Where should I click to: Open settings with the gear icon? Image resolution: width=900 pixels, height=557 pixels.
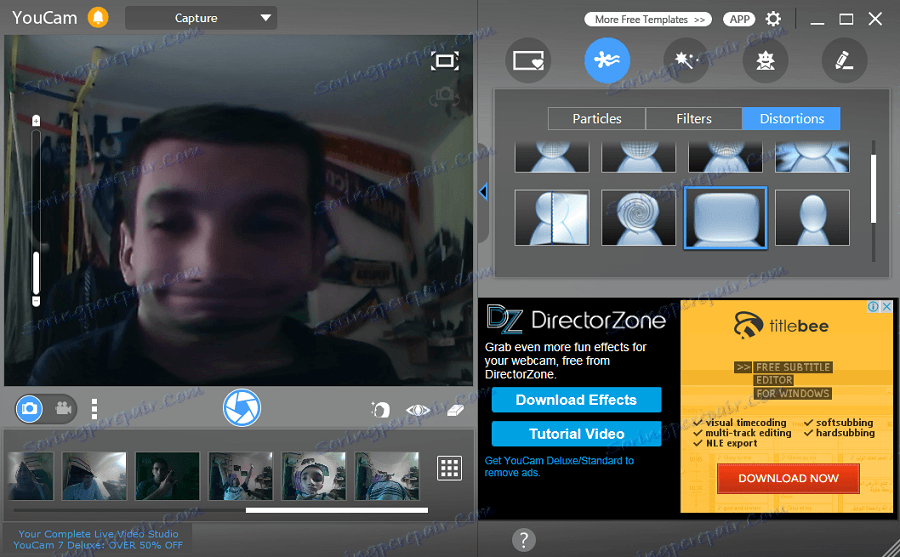click(773, 19)
